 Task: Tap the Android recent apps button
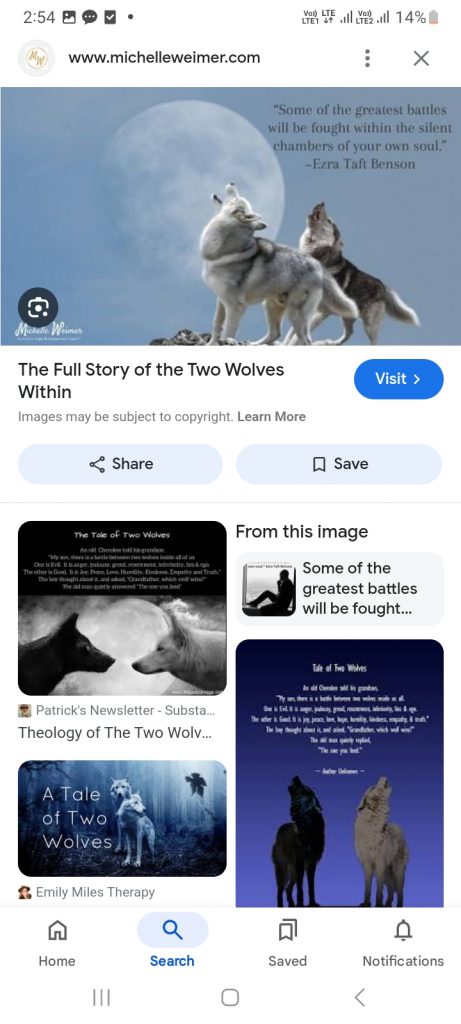click(x=101, y=997)
